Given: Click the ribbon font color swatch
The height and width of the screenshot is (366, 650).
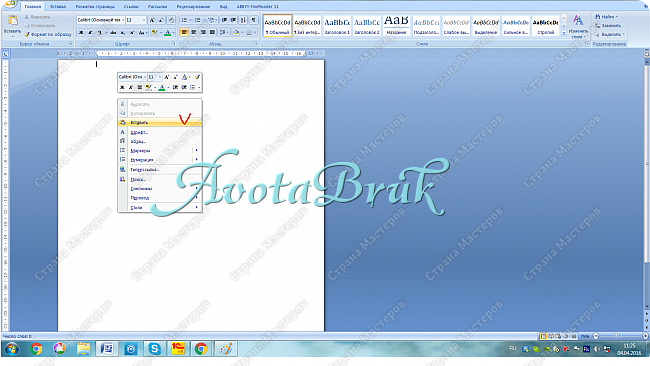Looking at the screenshot, I should pos(167,32).
